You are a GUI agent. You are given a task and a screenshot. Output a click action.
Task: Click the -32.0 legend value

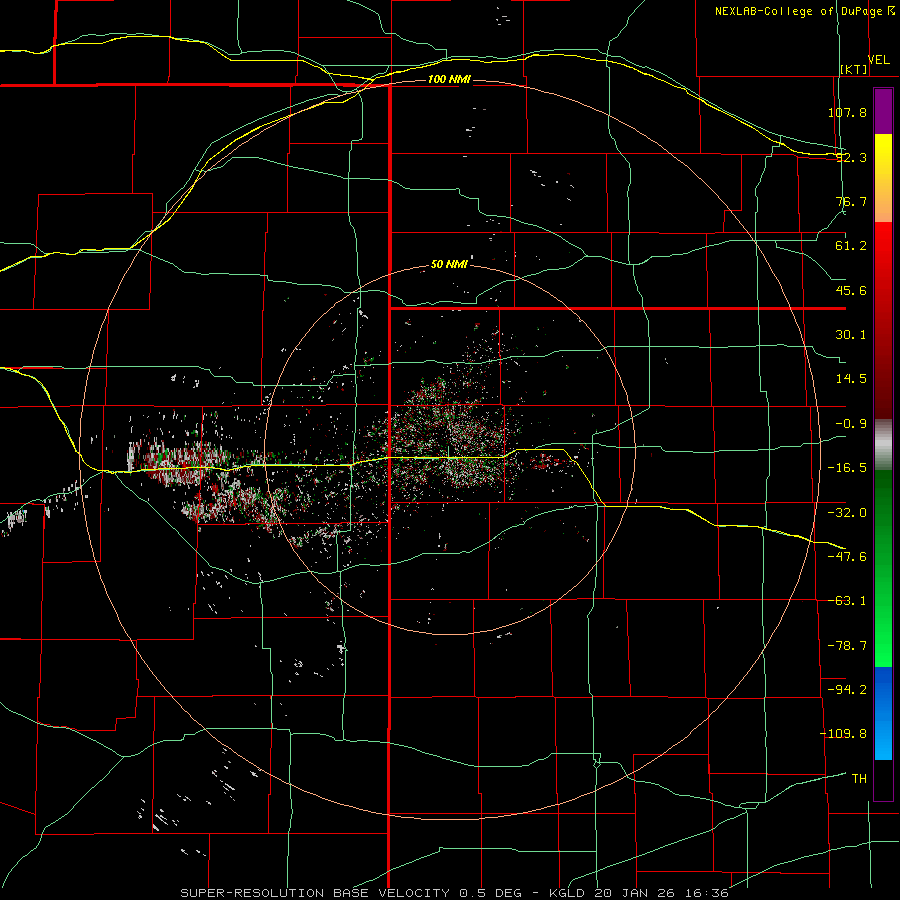(847, 513)
